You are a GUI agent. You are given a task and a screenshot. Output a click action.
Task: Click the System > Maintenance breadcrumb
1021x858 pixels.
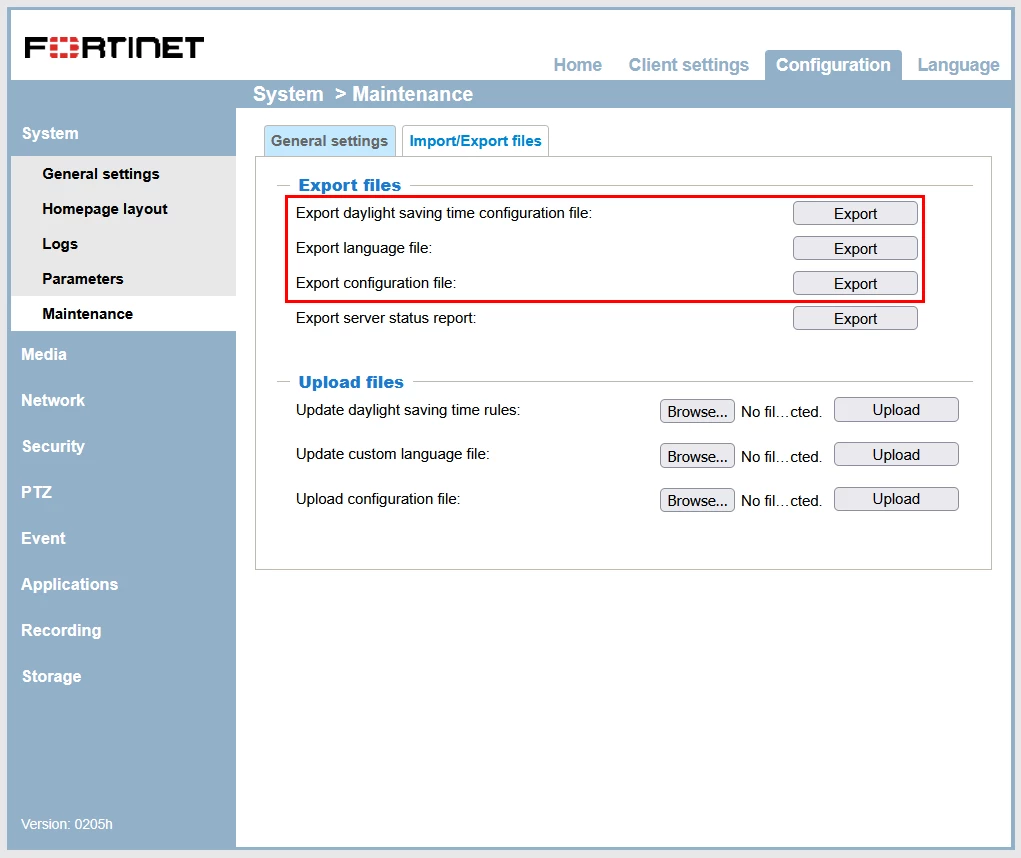tap(363, 94)
